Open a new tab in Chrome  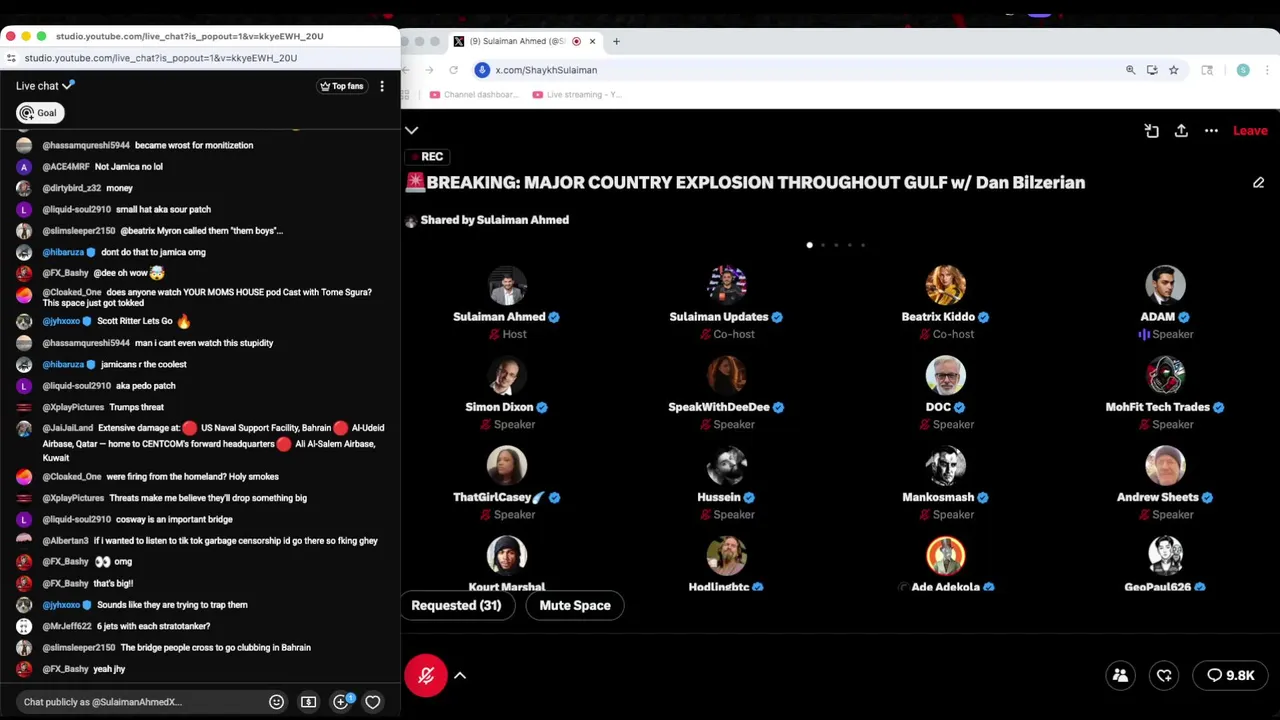616,41
